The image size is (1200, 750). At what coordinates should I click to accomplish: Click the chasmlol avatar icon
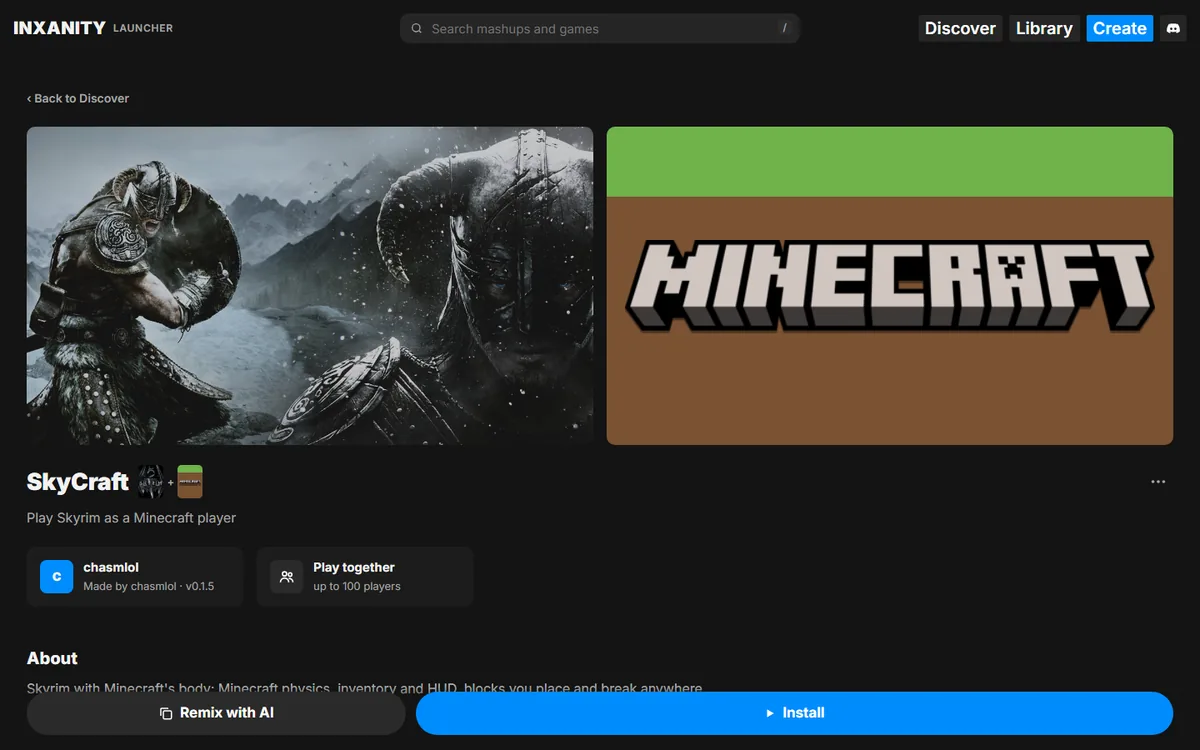point(57,577)
